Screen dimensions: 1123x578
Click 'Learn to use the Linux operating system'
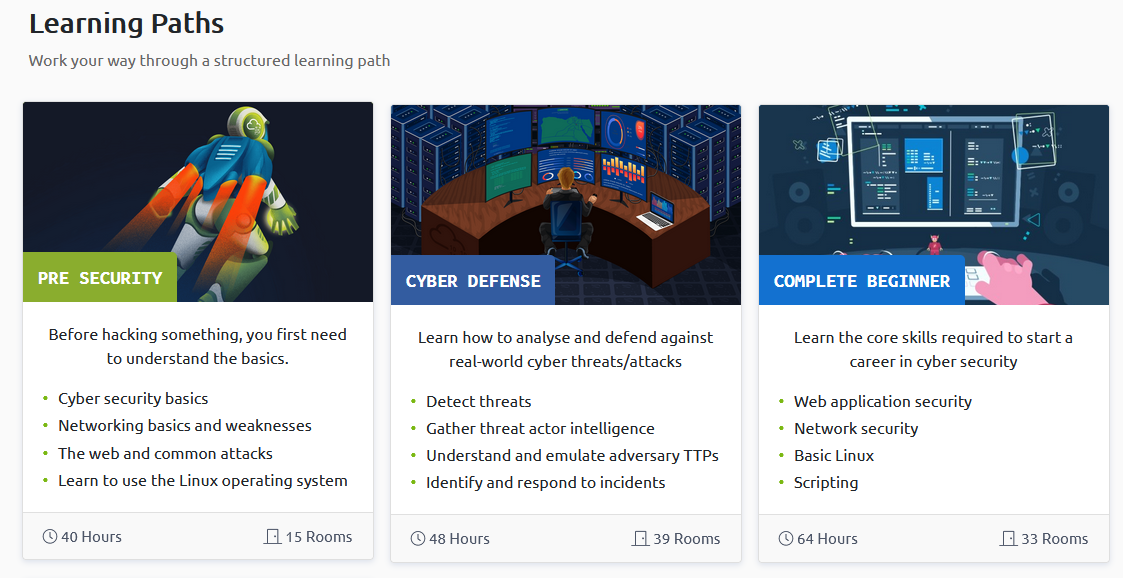coord(203,481)
